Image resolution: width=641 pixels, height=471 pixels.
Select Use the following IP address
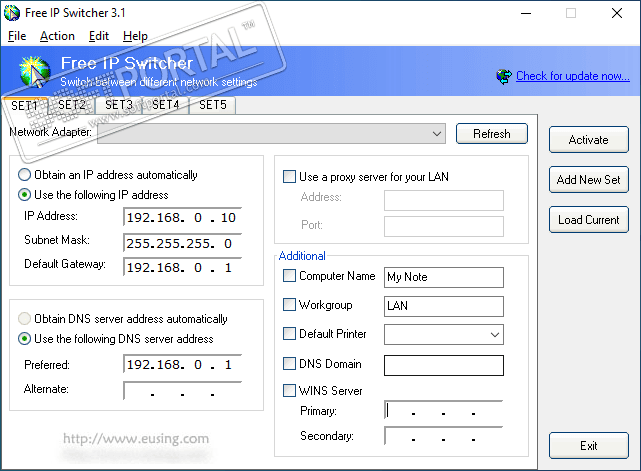[x=94, y=195]
